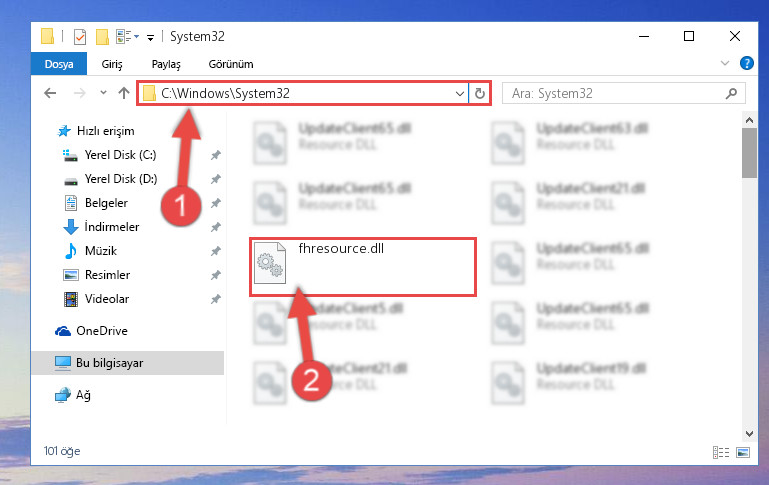Open recent locations dropdown arrow
Viewport: 769px width, 485px height.
[x=103, y=93]
